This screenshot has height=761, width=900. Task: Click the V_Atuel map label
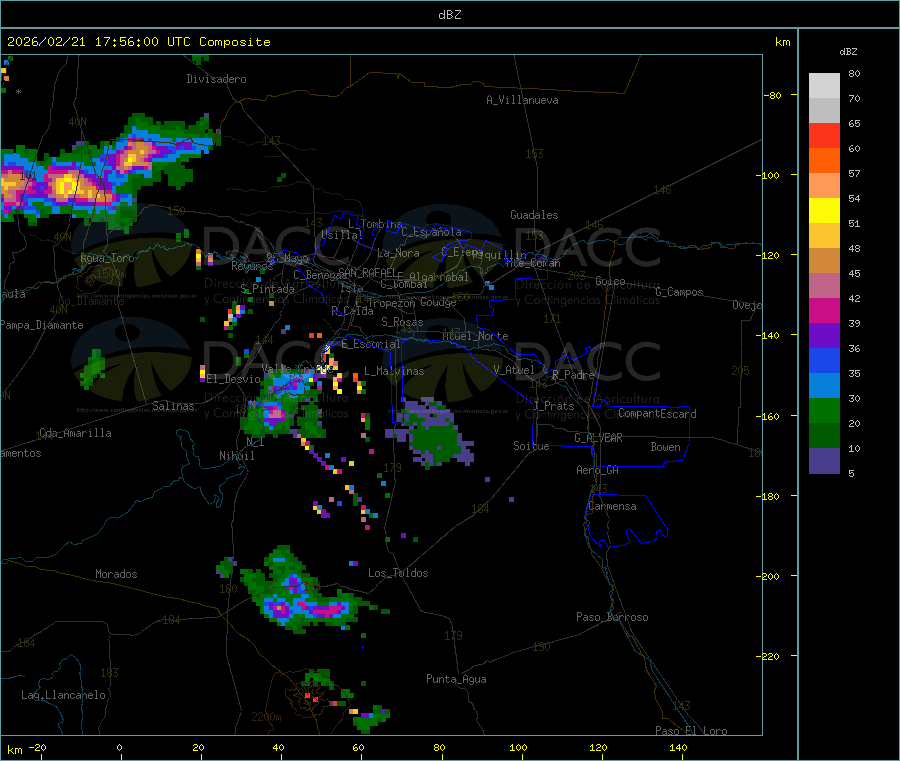pyautogui.click(x=514, y=370)
